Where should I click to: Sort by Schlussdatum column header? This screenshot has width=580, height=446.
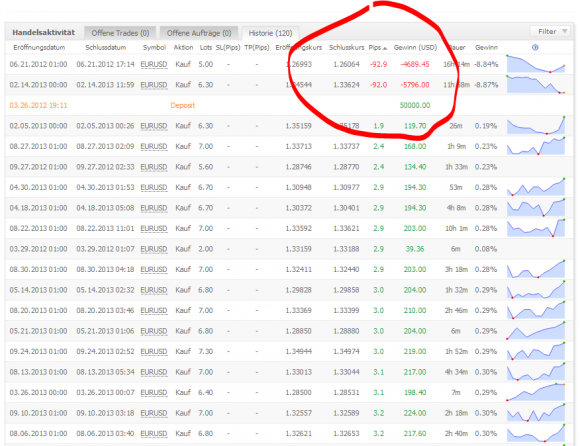pos(106,47)
